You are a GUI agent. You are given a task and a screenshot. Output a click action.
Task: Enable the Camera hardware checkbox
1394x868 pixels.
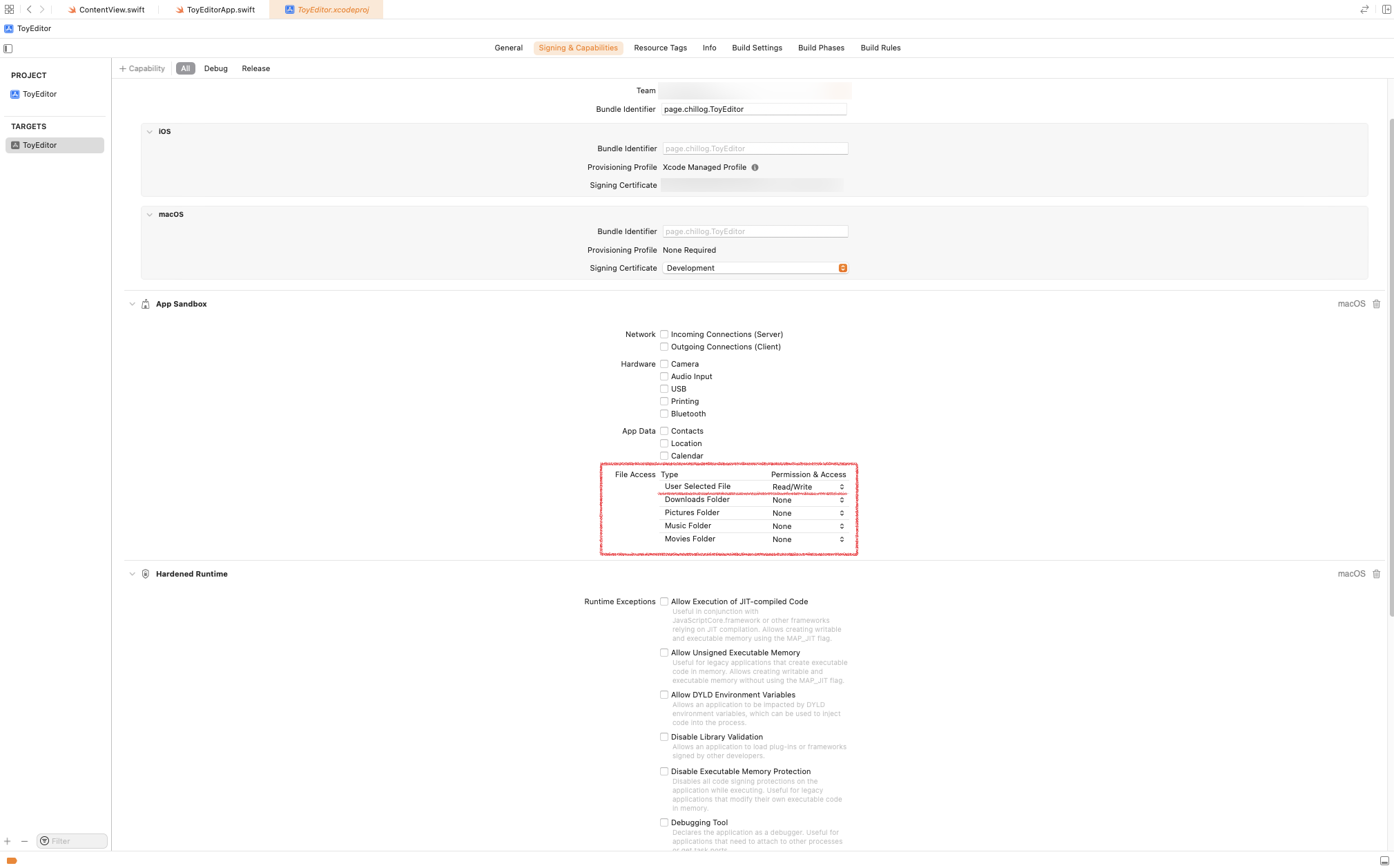point(664,364)
